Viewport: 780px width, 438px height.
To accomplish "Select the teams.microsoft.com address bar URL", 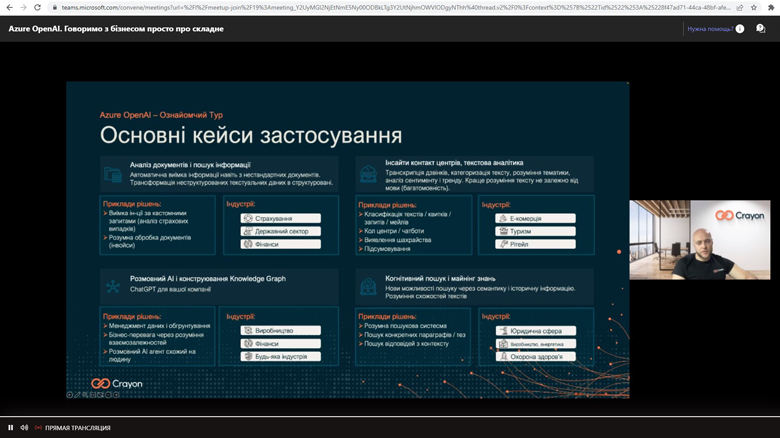I will [396, 7].
